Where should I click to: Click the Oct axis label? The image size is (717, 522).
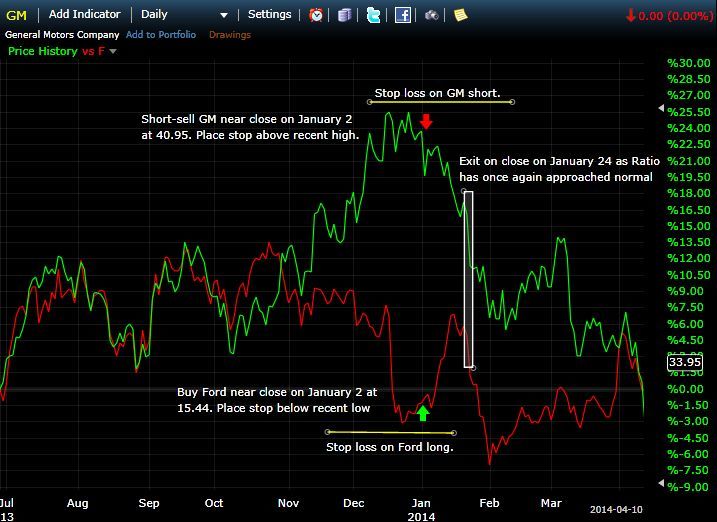[214, 503]
